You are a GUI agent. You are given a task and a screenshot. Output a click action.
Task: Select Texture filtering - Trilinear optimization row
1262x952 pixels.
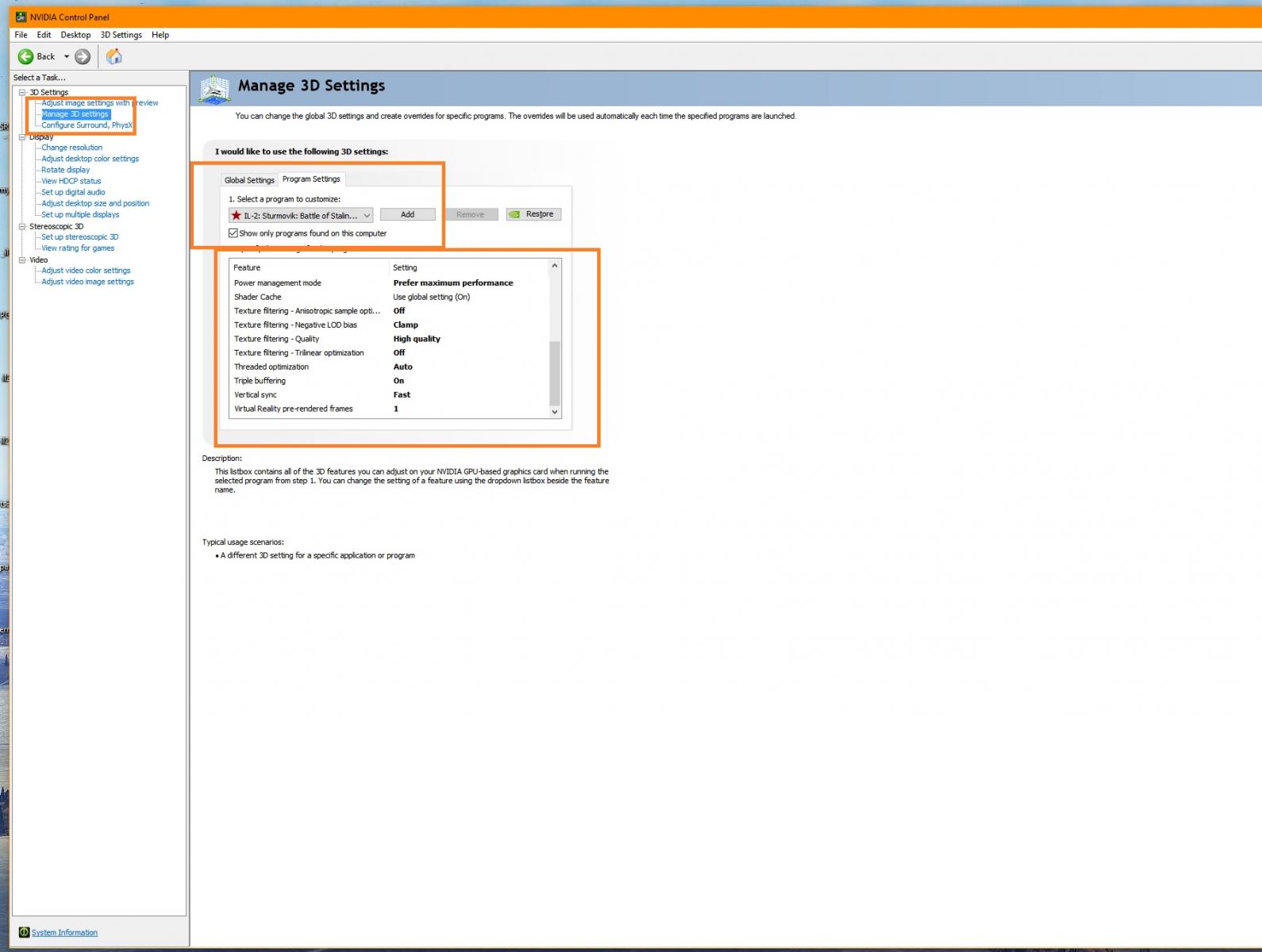pyautogui.click(x=389, y=353)
